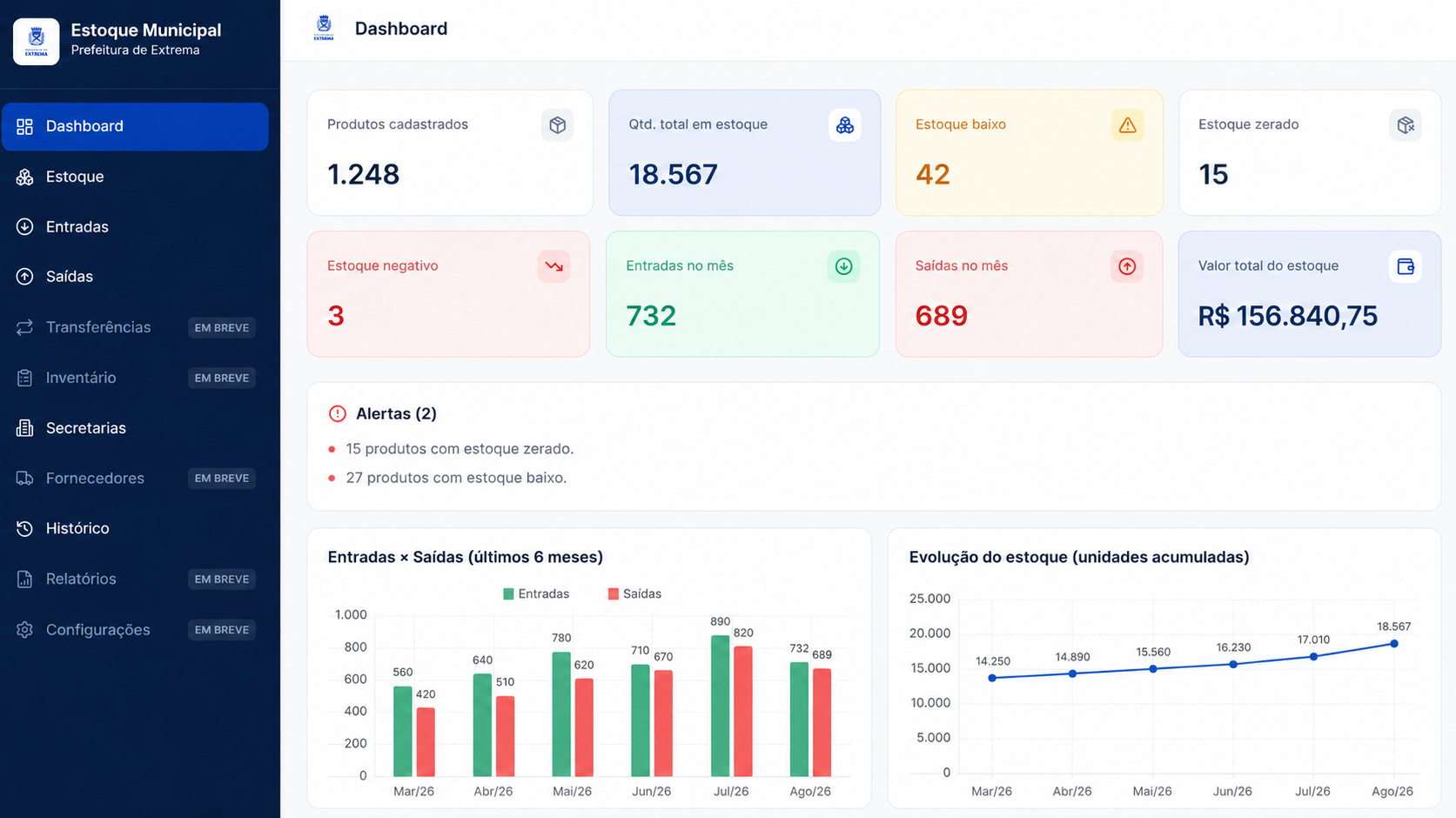Screen dimensions: 1456x818
Task: Toggle the Saídas legend entry in chart
Action: tap(634, 593)
